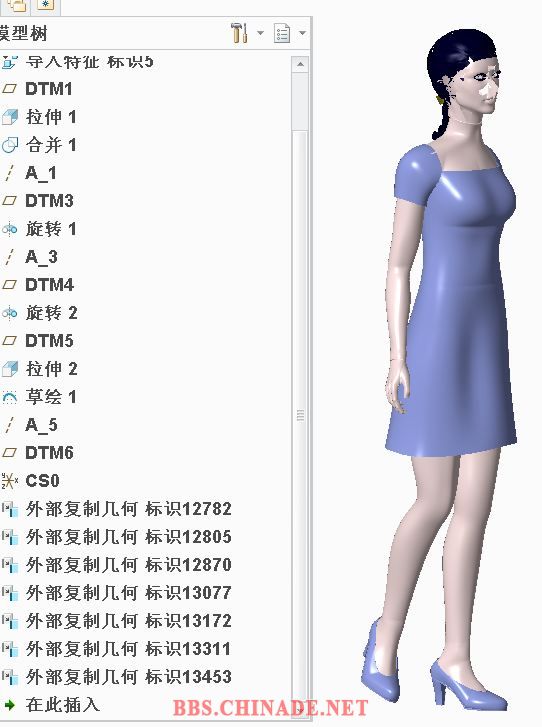The image size is (542, 727).
Task: Open the model tree settings hammer icon
Action: coord(239,33)
